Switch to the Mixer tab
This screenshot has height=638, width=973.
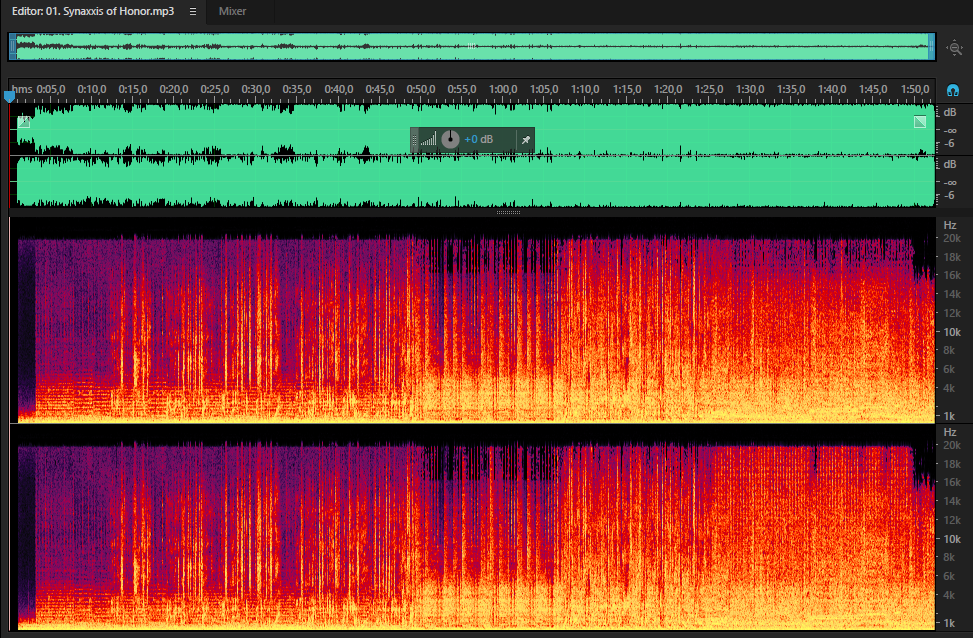[232, 11]
